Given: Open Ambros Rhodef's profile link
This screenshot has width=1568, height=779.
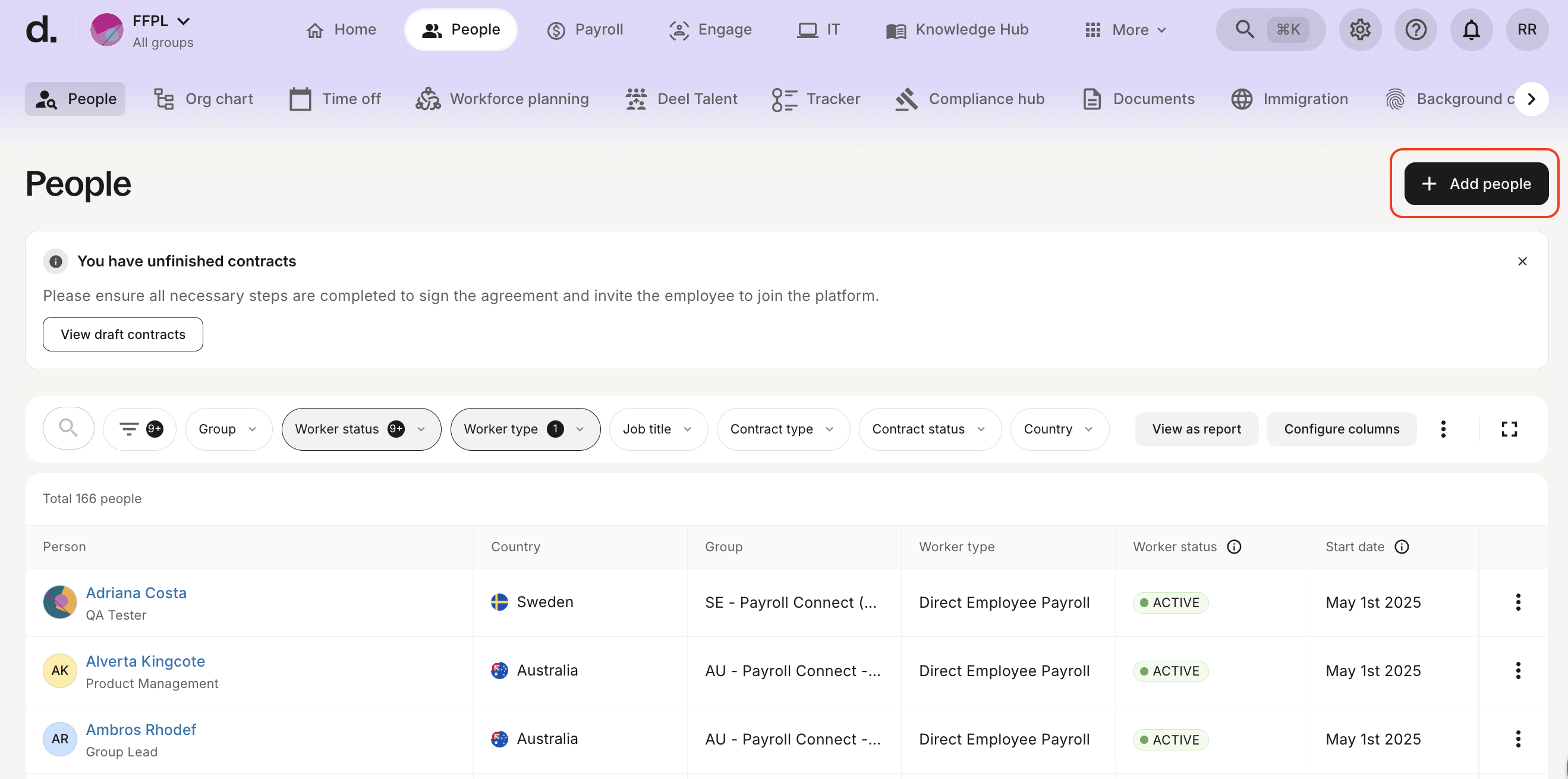Looking at the screenshot, I should [x=141, y=729].
